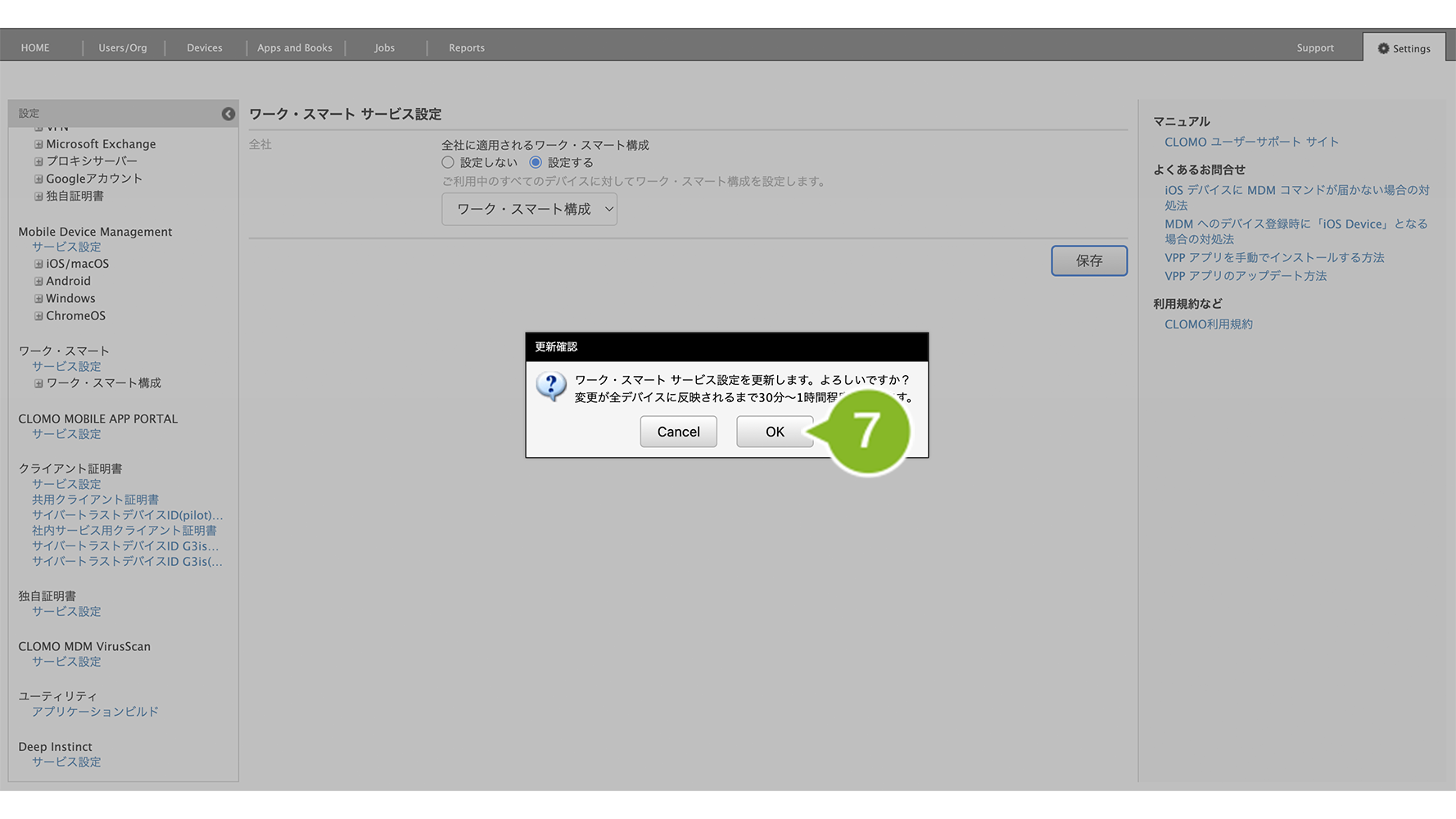Viewport: 1456px width, 819px height.
Task: Click Cancel in the confirmation dialog
Action: (x=678, y=432)
